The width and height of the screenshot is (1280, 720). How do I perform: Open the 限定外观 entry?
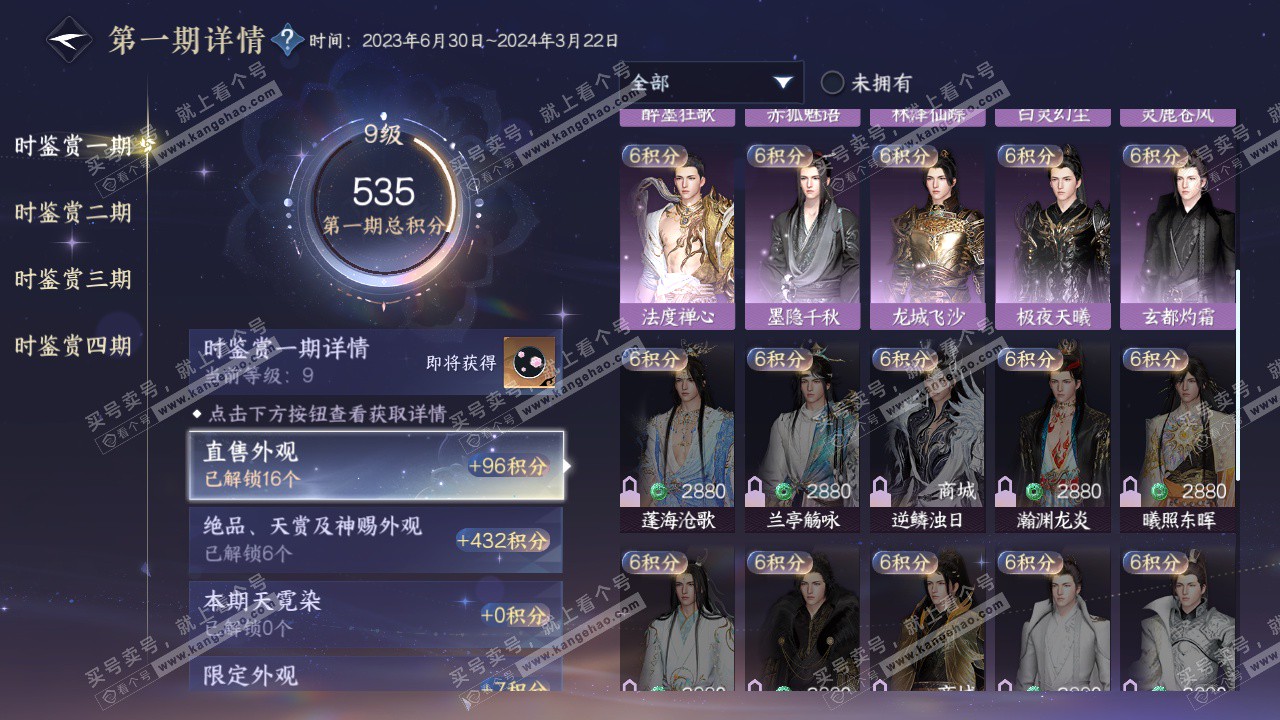[376, 673]
